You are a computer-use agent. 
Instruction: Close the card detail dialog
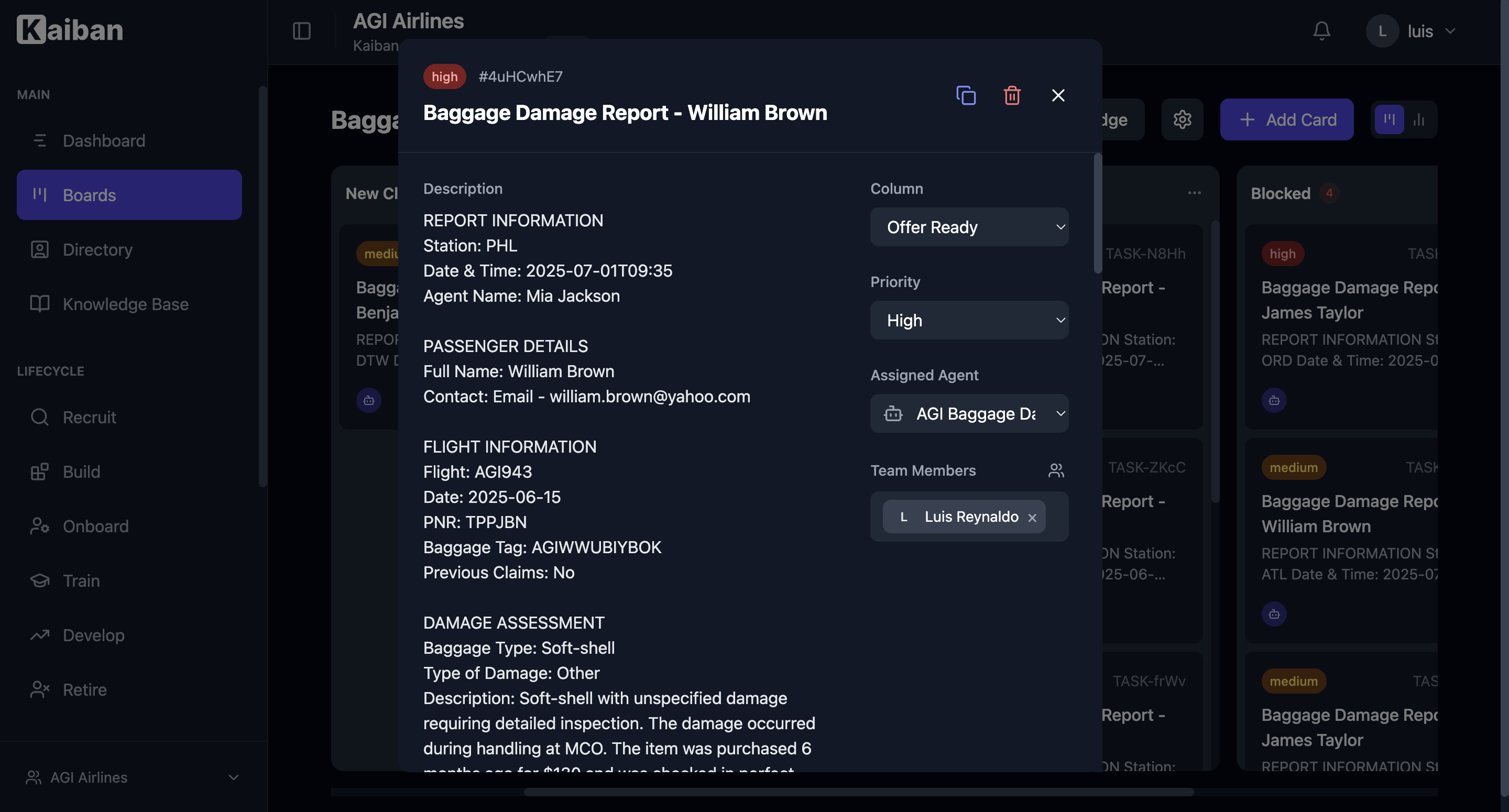(1058, 95)
